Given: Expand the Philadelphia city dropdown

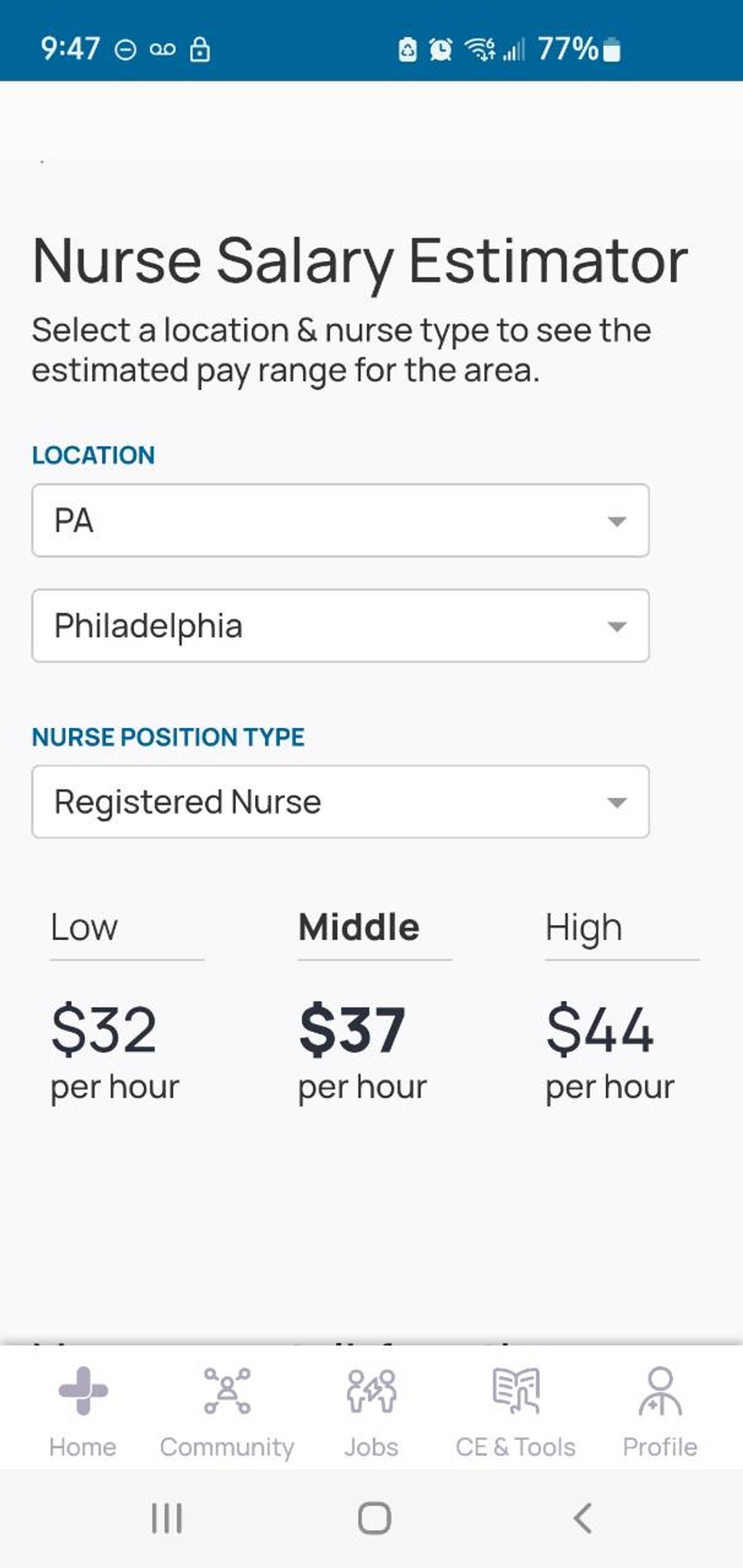Looking at the screenshot, I should [x=340, y=626].
